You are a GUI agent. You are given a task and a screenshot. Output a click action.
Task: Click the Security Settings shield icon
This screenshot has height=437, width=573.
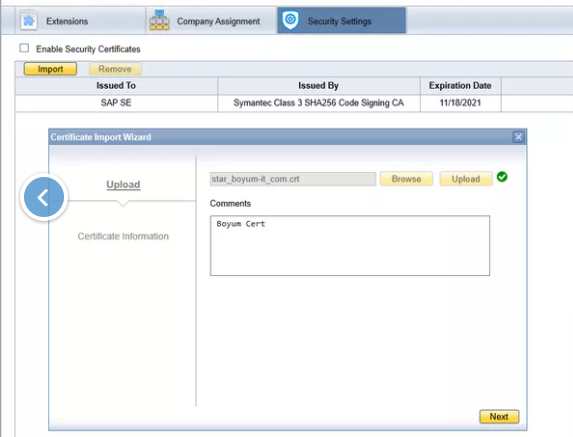click(291, 20)
